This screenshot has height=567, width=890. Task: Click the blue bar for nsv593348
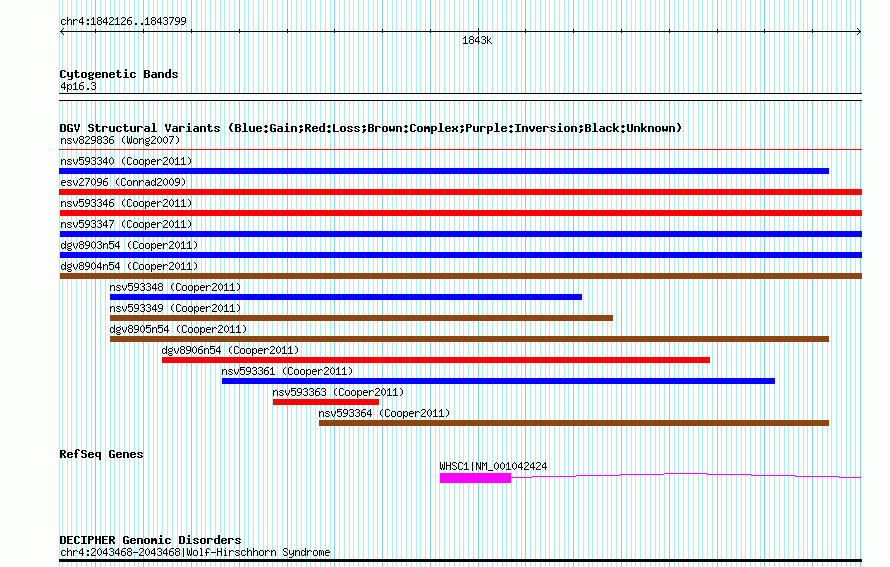point(346,297)
